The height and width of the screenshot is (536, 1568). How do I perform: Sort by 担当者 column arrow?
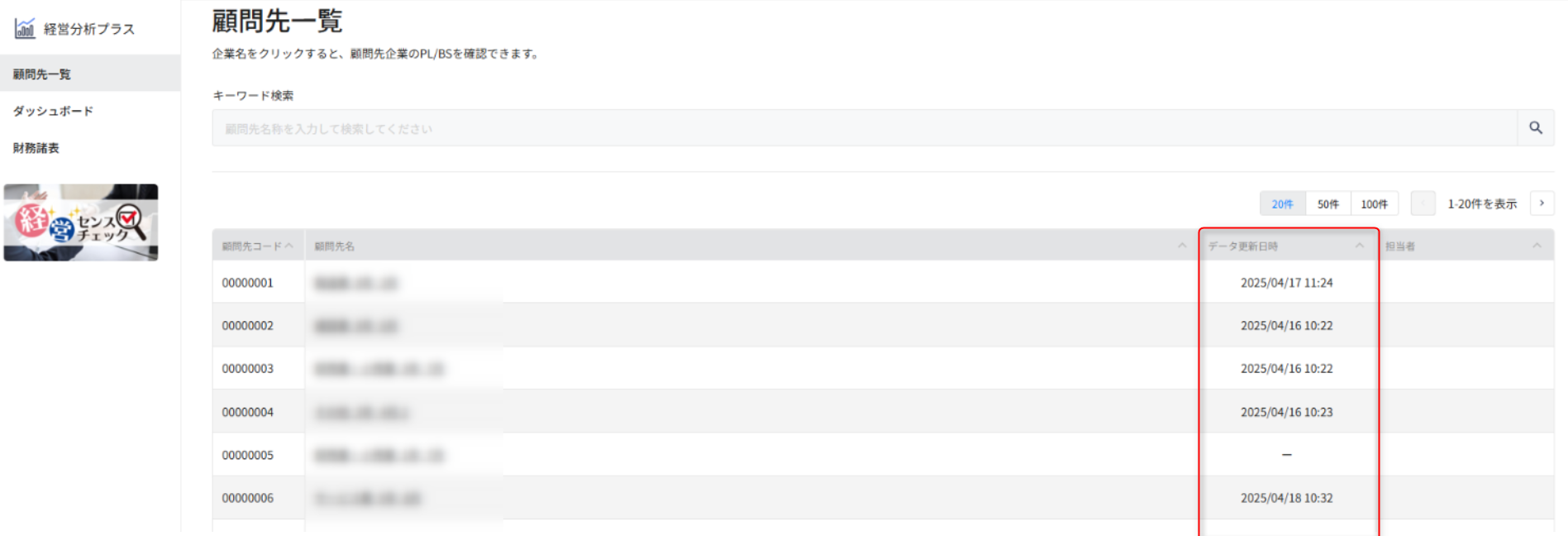(x=1537, y=246)
